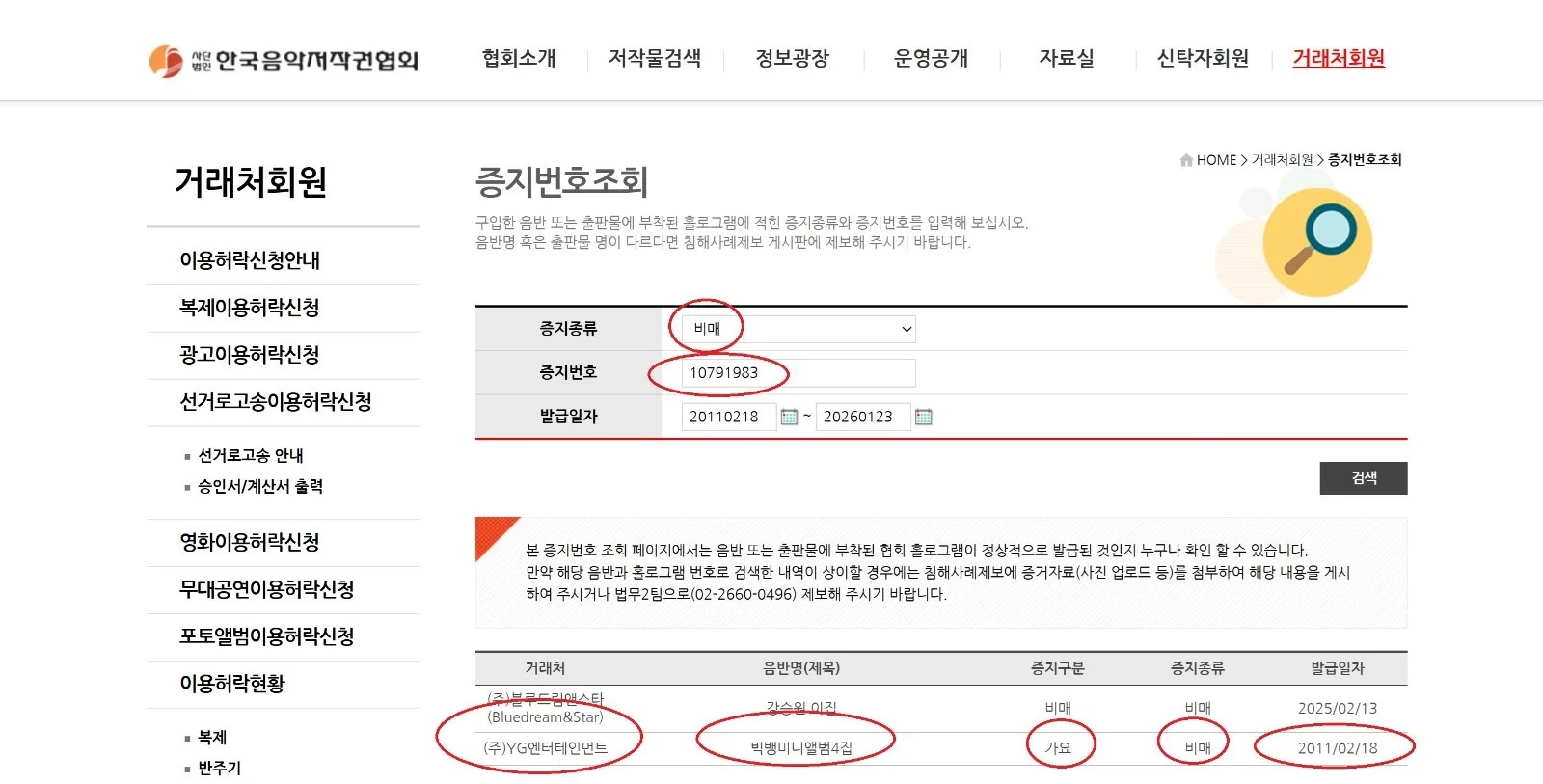
Task: Open the 승인서/계산서 출력 submenu link
Action: (260, 486)
